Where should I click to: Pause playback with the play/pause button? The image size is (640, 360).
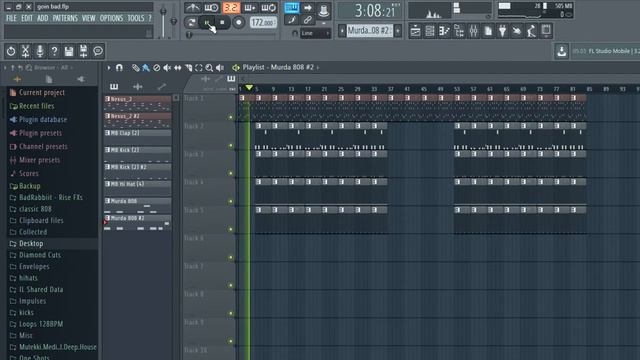[x=207, y=22]
